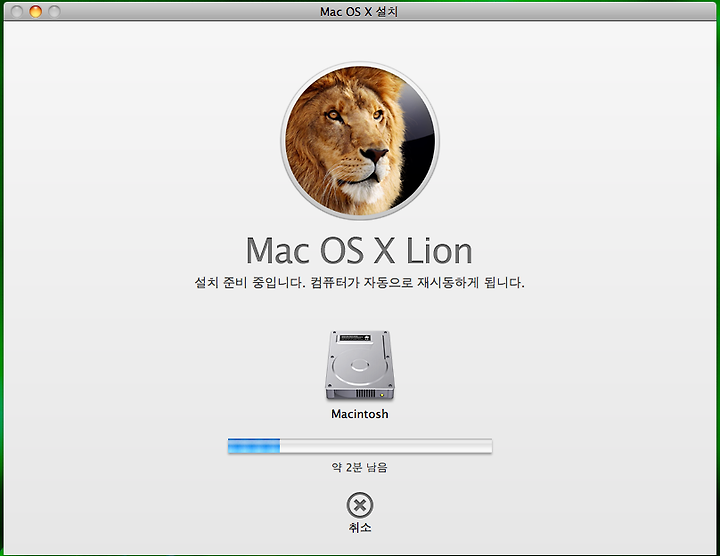This screenshot has width=720, height=556.
Task: Click the circular X cancel icon
Action: coord(360,505)
